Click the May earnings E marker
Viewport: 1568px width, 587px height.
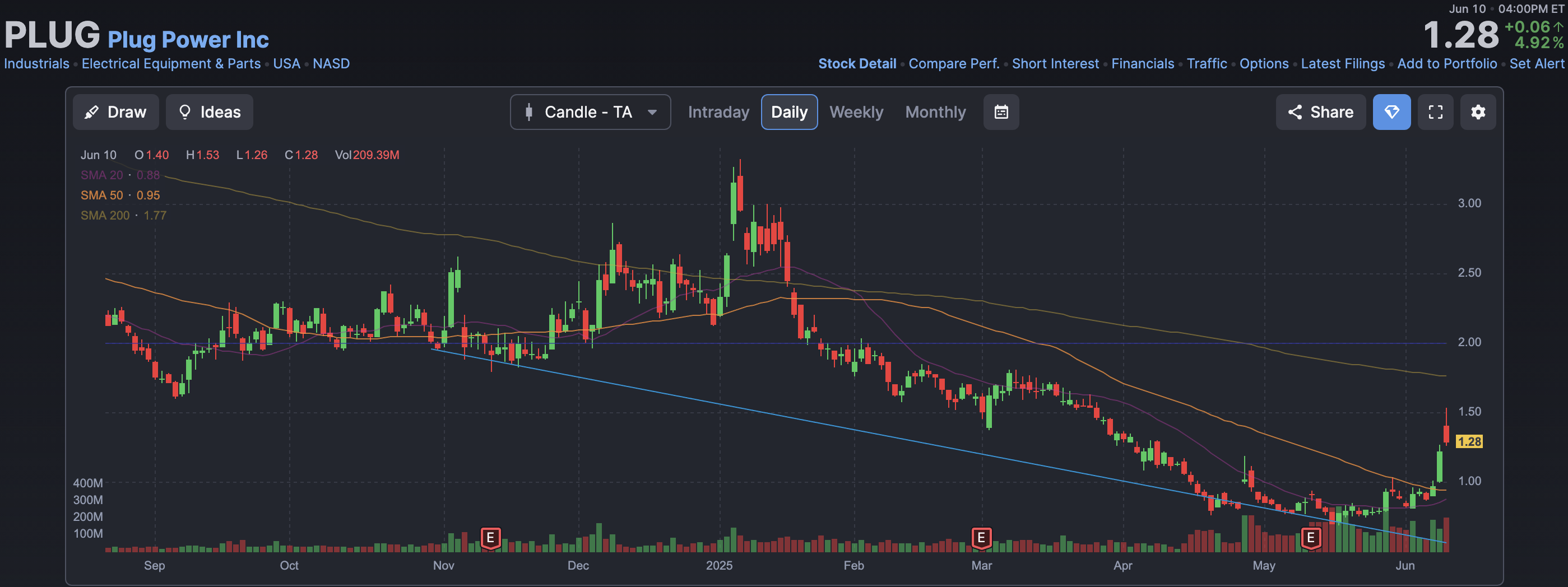[1311, 538]
